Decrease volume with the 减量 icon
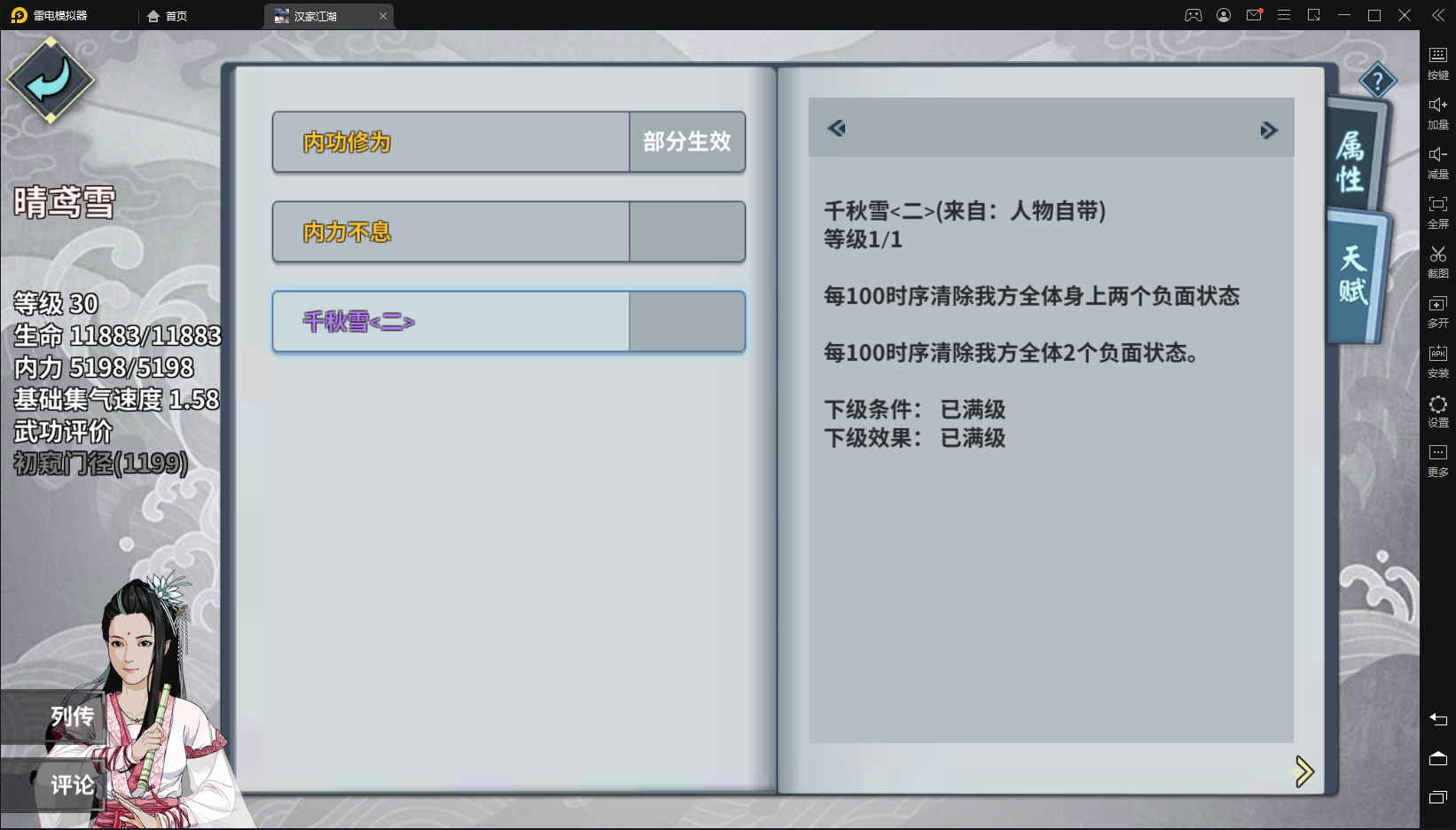This screenshot has width=1456, height=830. (x=1437, y=161)
